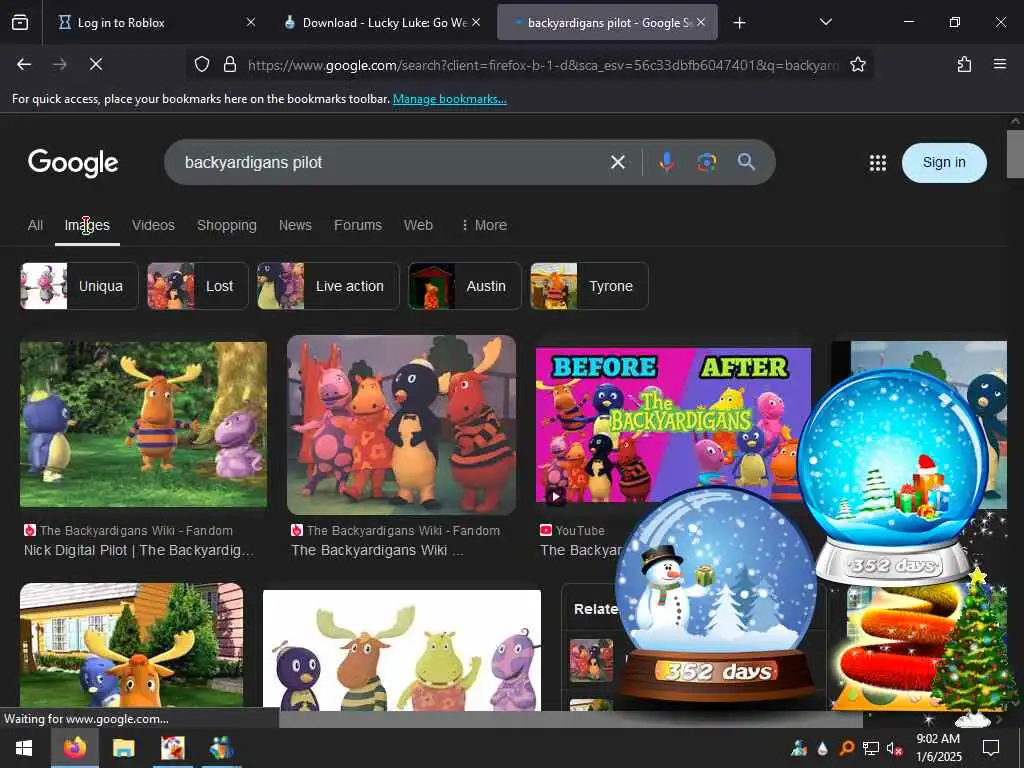Select the Web results tab

(418, 225)
